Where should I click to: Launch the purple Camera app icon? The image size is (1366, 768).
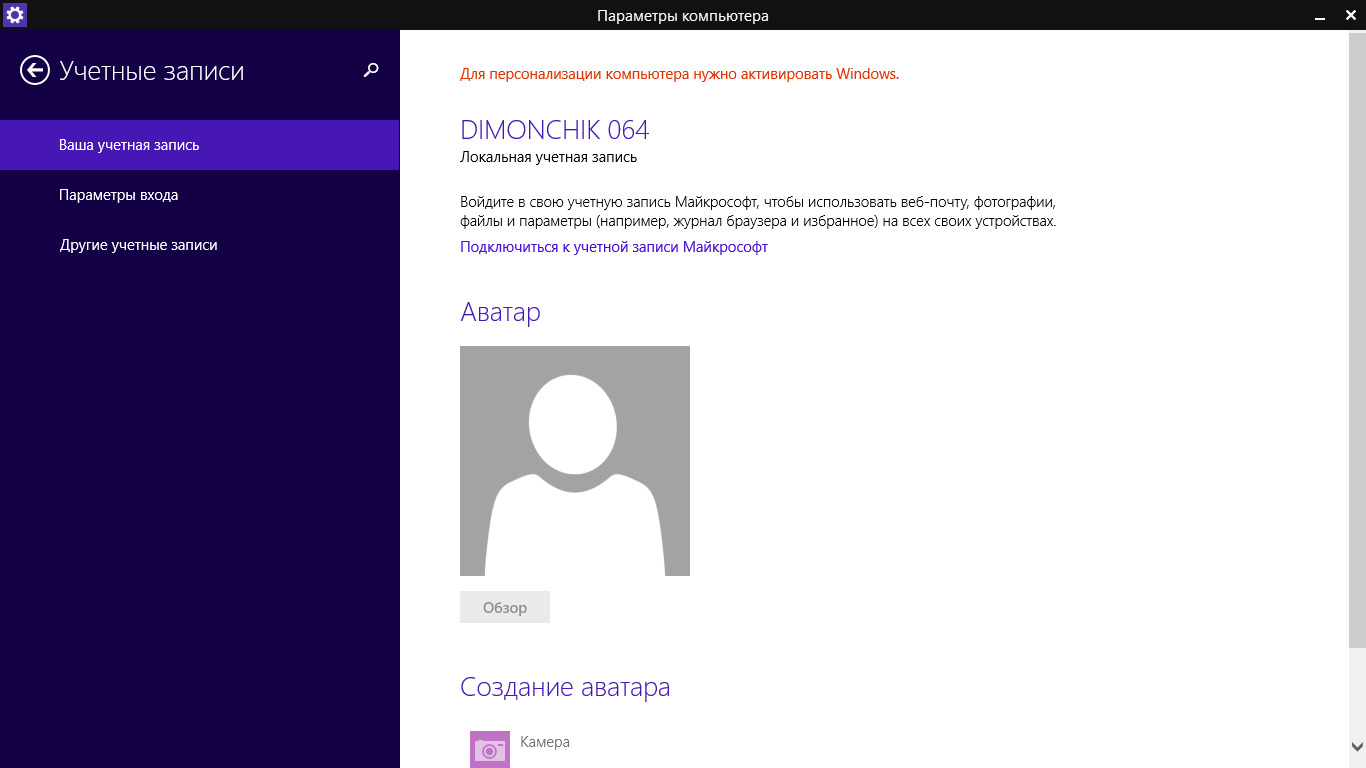(x=490, y=749)
